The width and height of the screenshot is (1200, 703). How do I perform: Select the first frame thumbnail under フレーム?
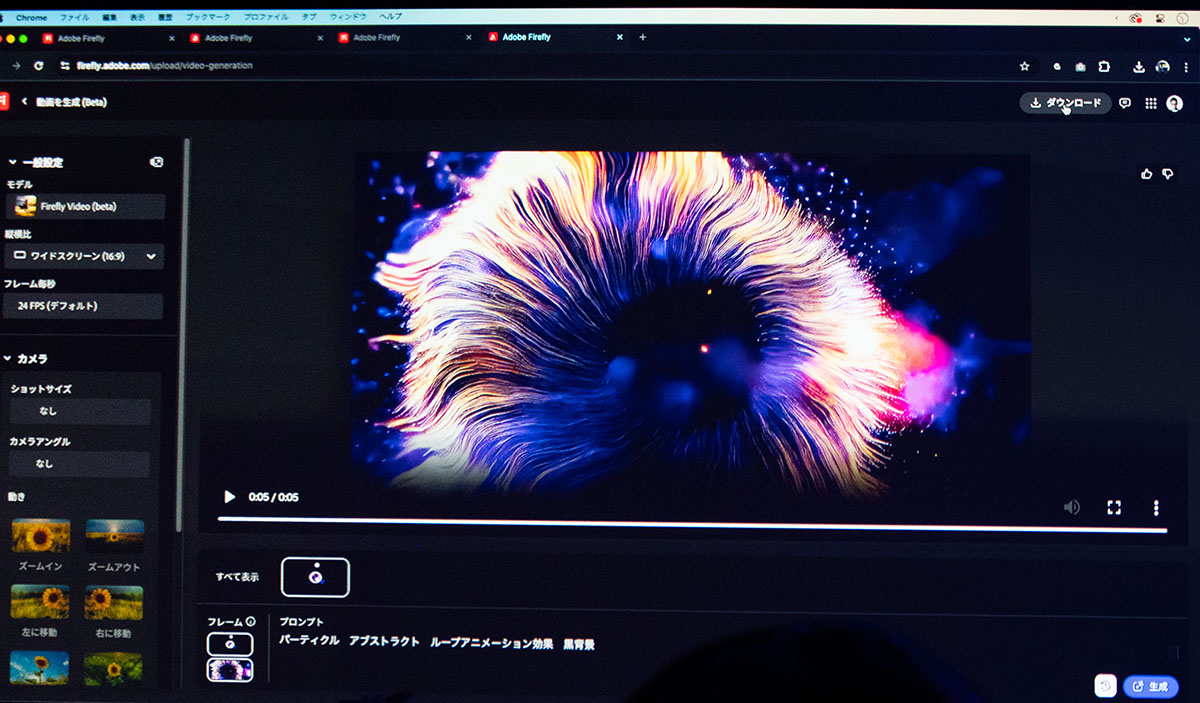(230, 645)
